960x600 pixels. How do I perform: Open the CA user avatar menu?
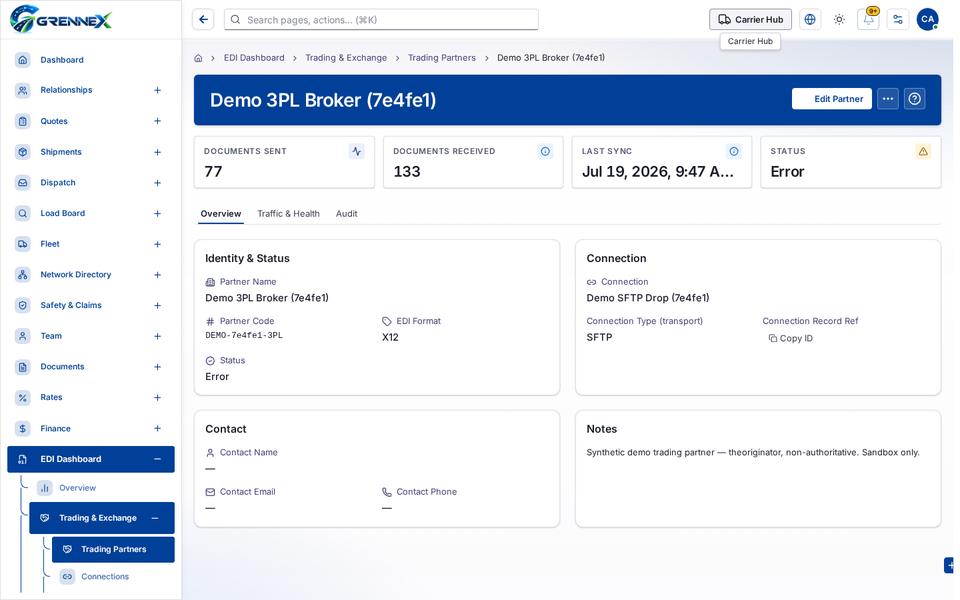(928, 20)
